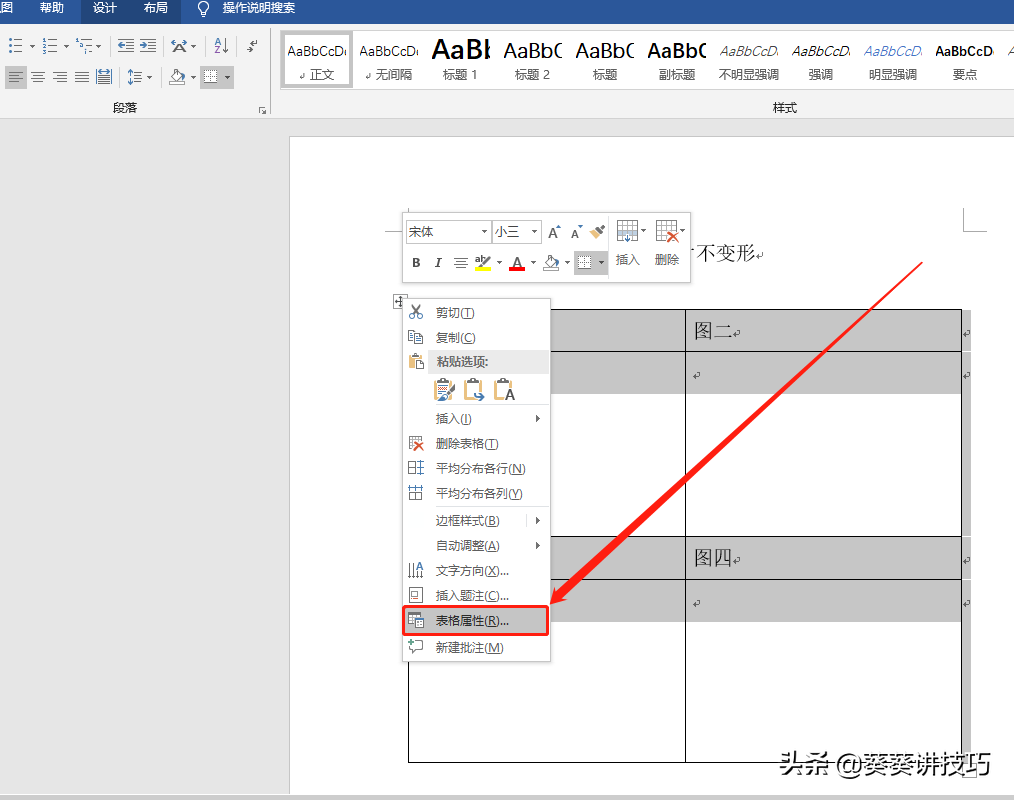
Task: Align text right in ribbon
Action: click(60, 78)
